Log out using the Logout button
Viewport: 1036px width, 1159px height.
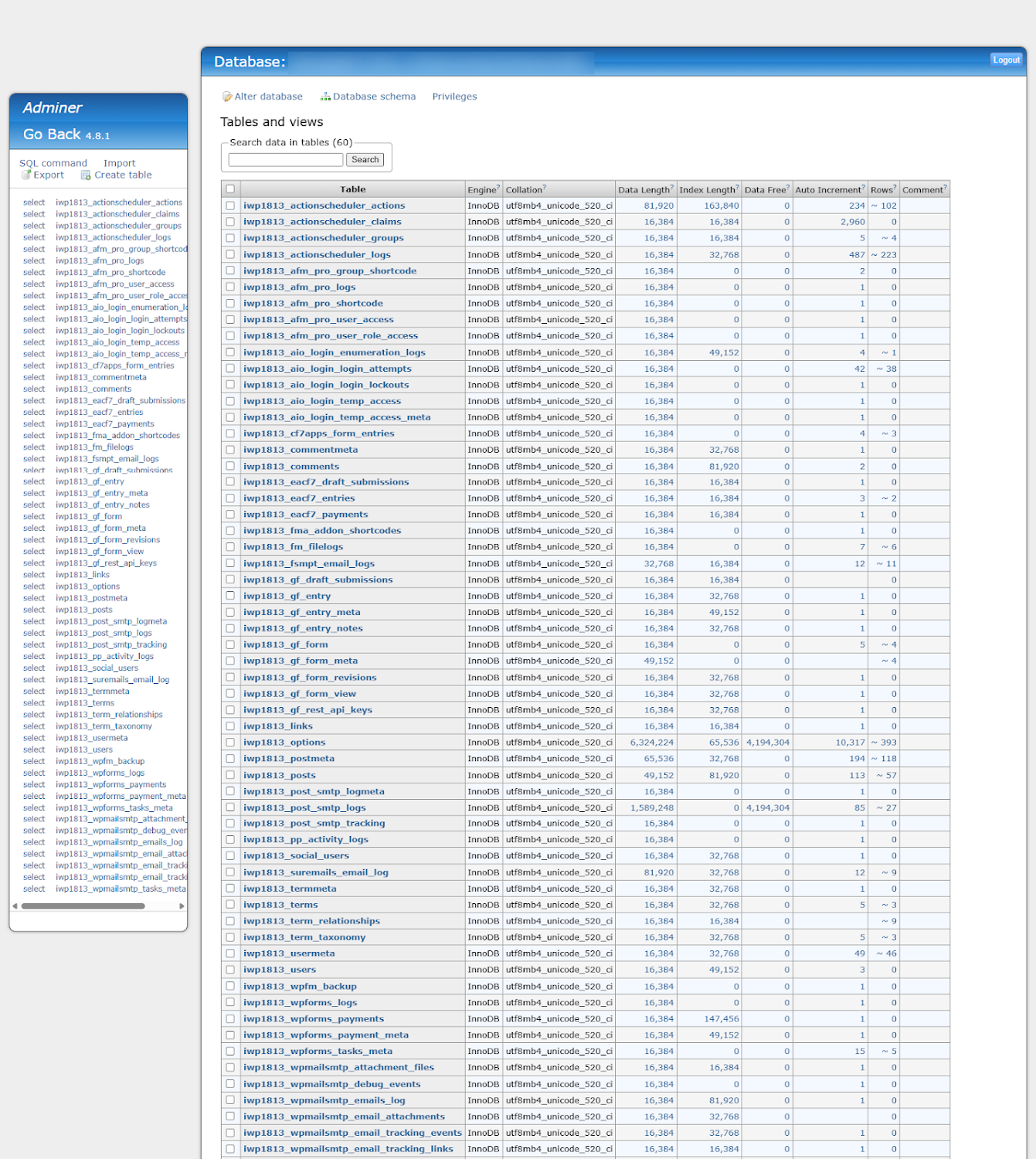(x=1006, y=59)
